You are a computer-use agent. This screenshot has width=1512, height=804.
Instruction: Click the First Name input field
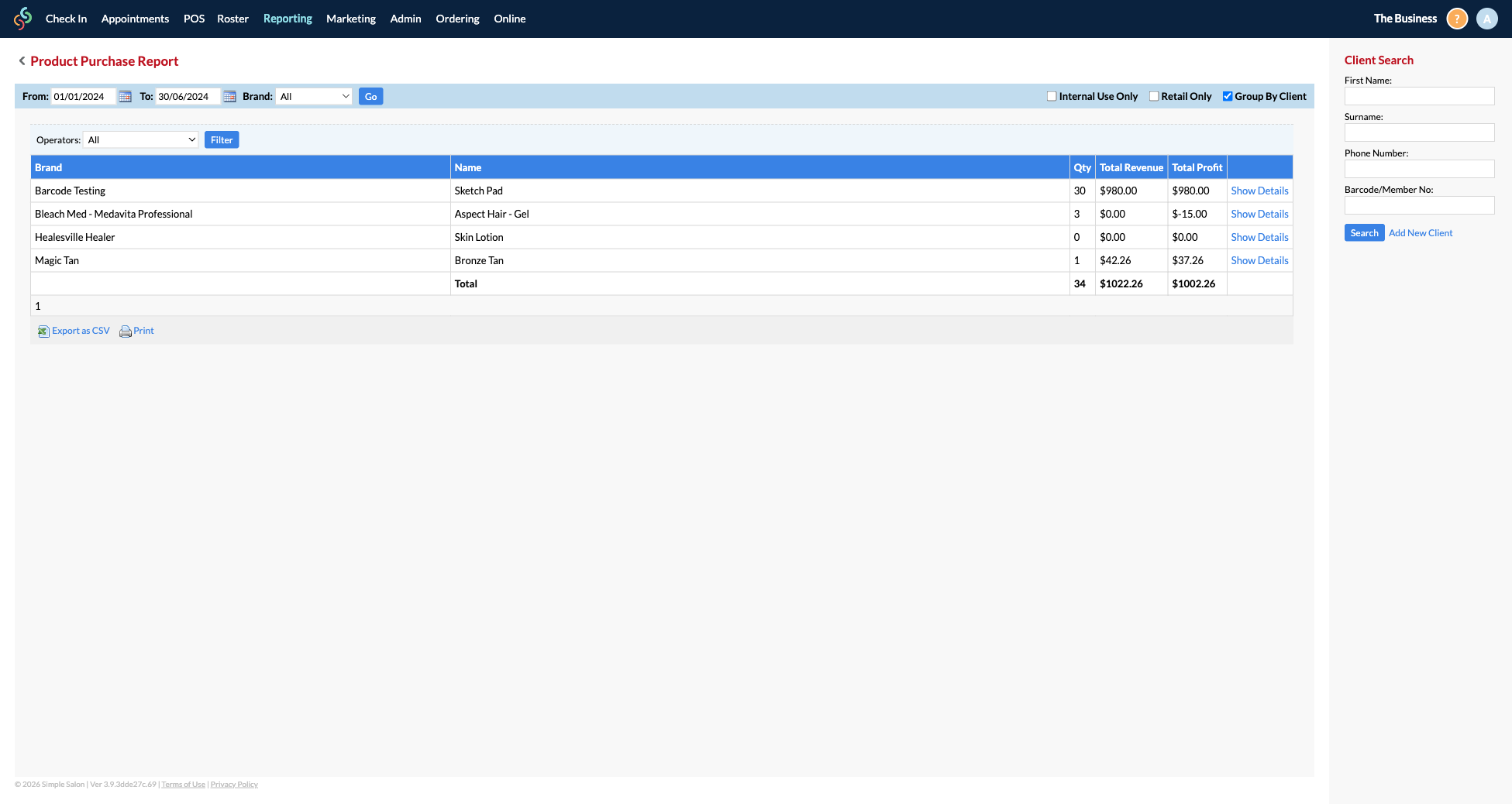[x=1419, y=96]
